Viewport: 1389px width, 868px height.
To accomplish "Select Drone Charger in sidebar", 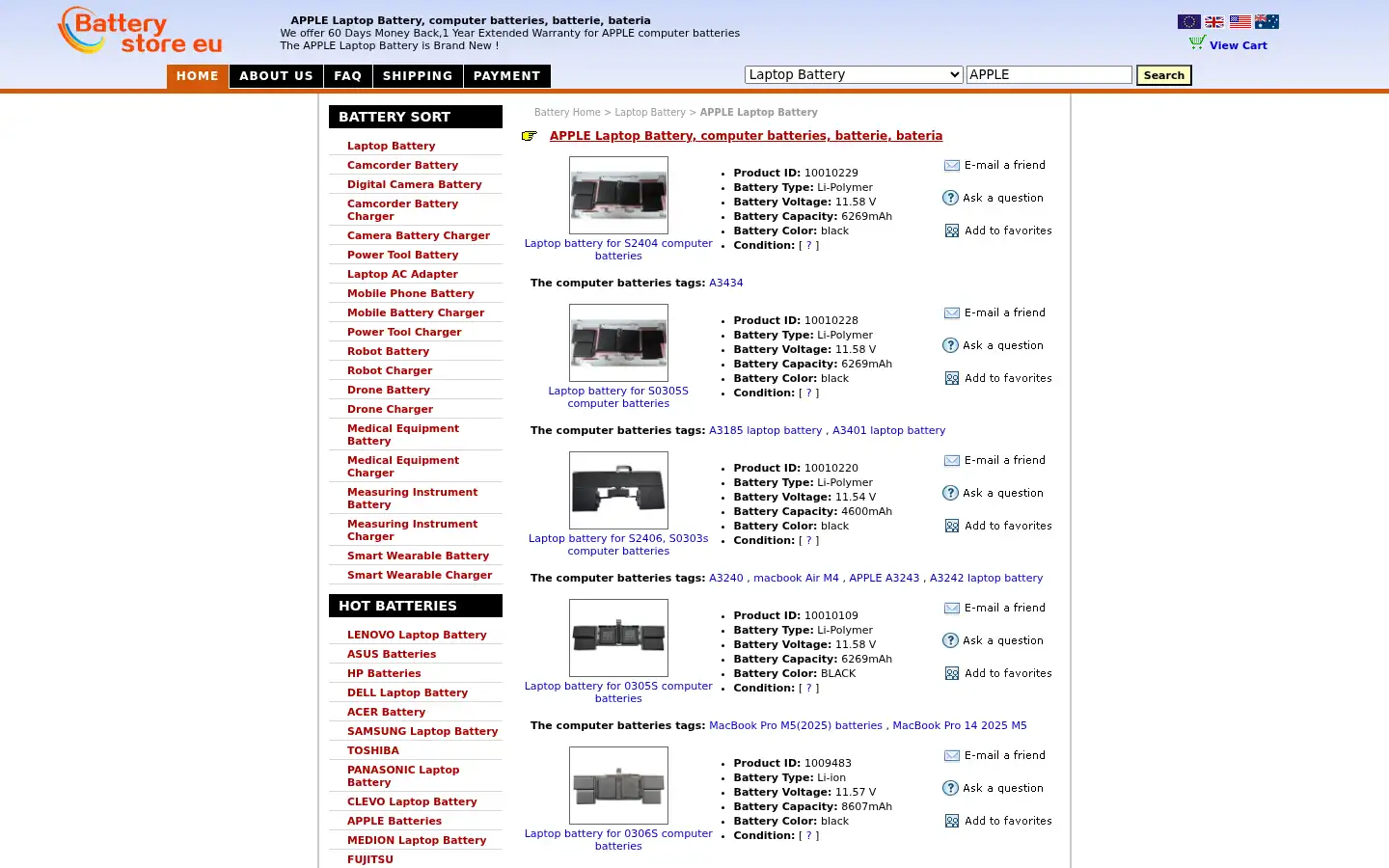I will (x=390, y=410).
